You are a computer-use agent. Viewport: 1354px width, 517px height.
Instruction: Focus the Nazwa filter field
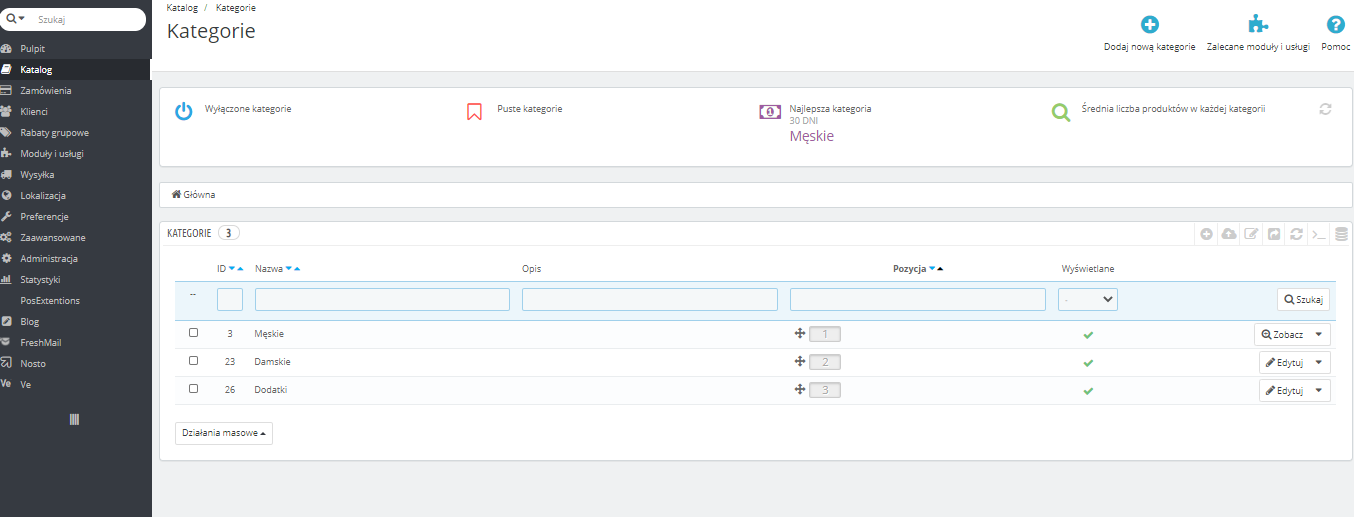pos(382,299)
